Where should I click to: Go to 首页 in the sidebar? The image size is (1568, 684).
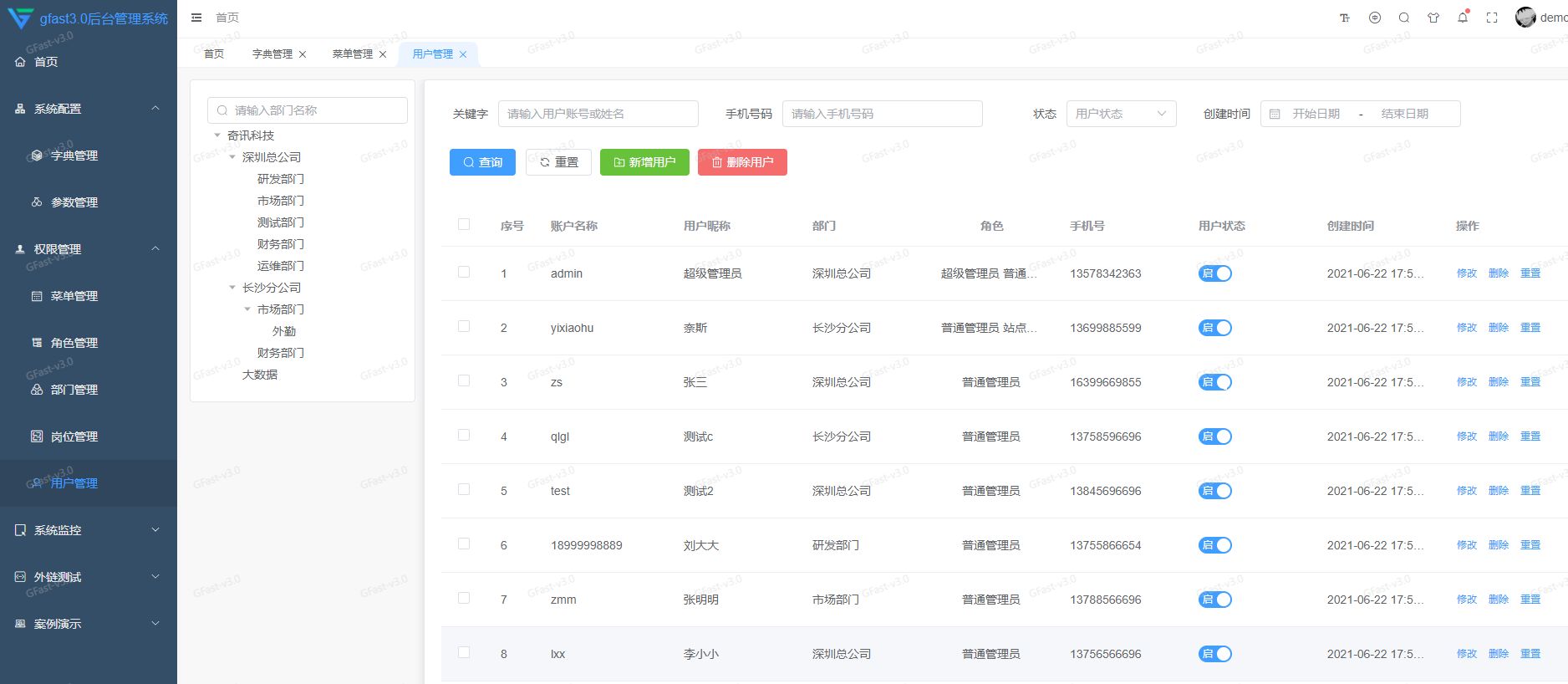89,62
